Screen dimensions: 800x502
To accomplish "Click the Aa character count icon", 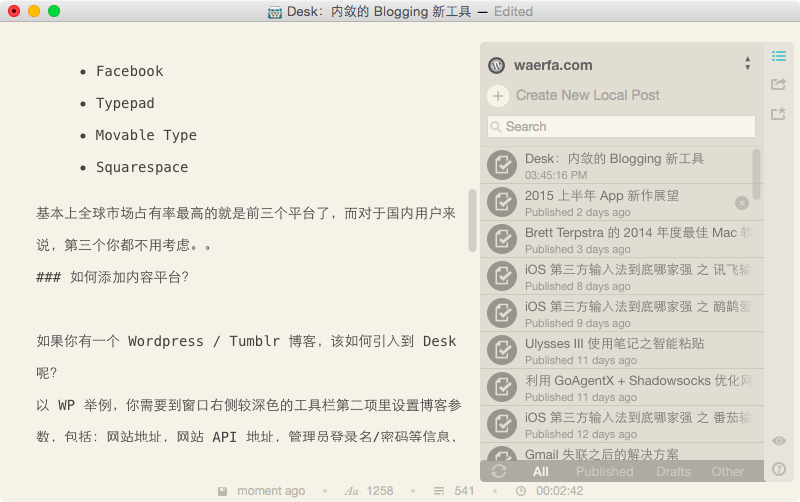I will [x=351, y=491].
